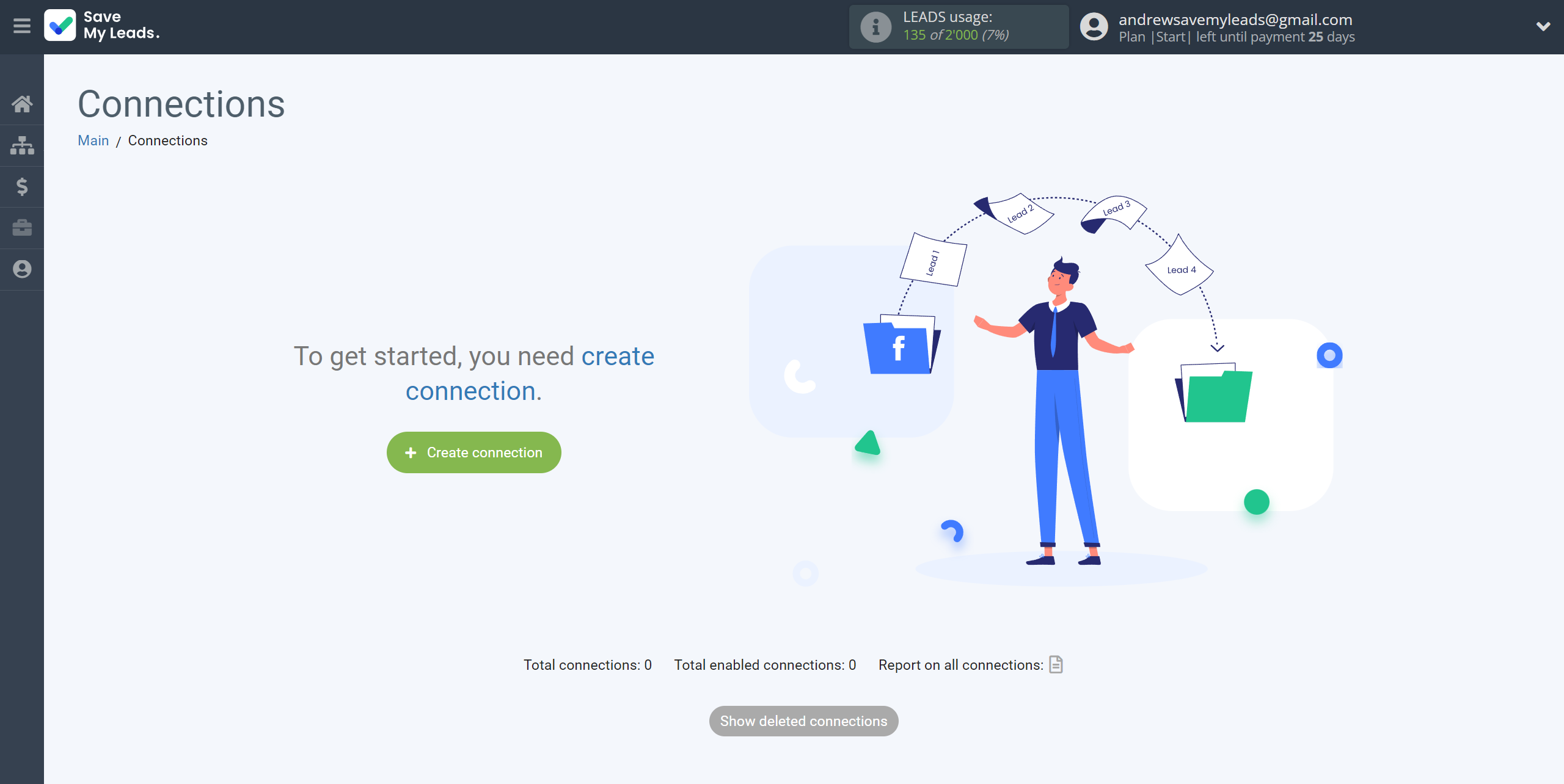Toggle visibility of deleted connections
The image size is (1564, 784).
804,721
